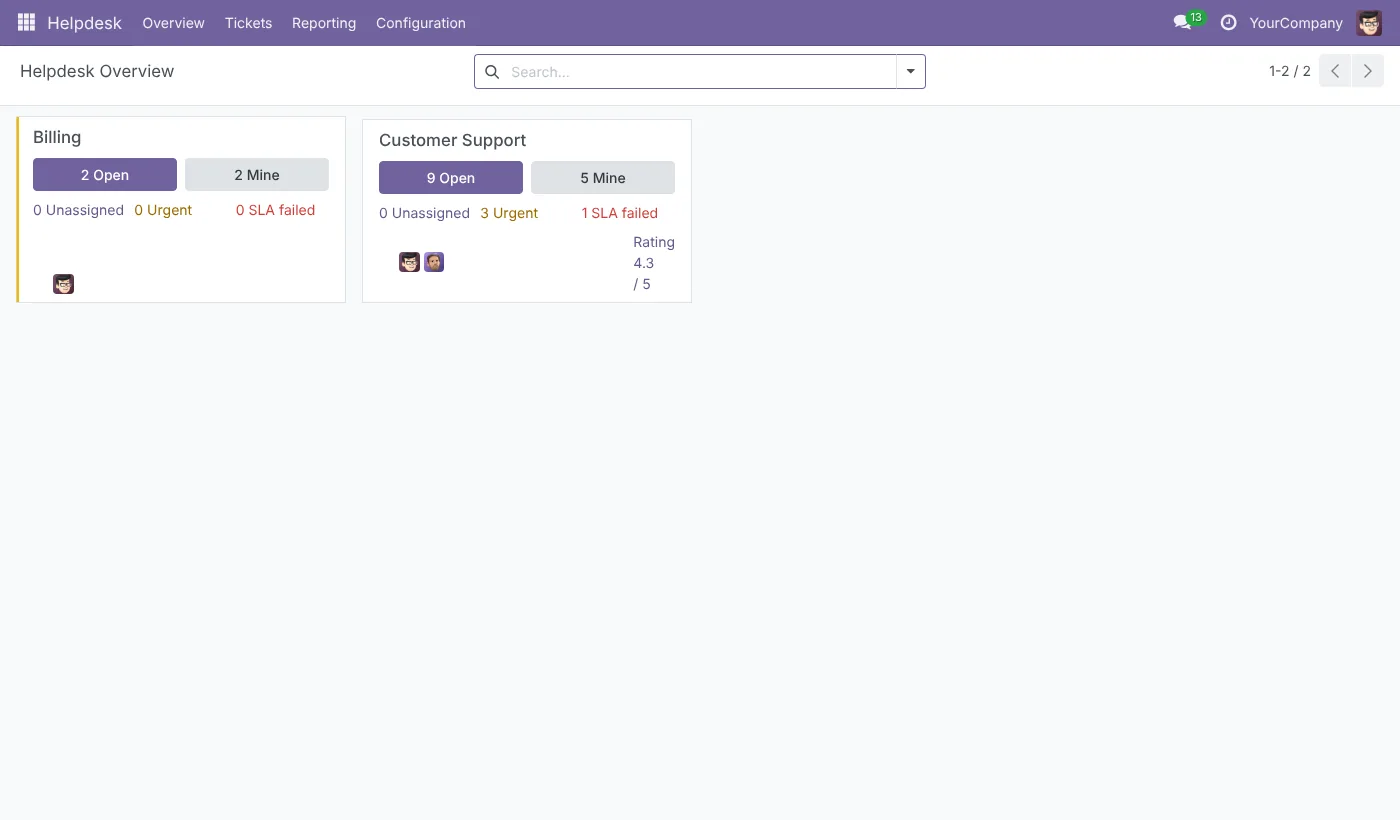Click the Helpdesk Overview heading
The image size is (1400, 820).
[x=97, y=71]
